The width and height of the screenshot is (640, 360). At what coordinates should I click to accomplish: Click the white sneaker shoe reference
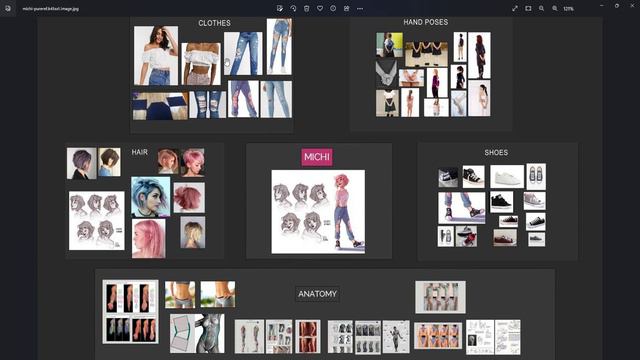coord(507,176)
